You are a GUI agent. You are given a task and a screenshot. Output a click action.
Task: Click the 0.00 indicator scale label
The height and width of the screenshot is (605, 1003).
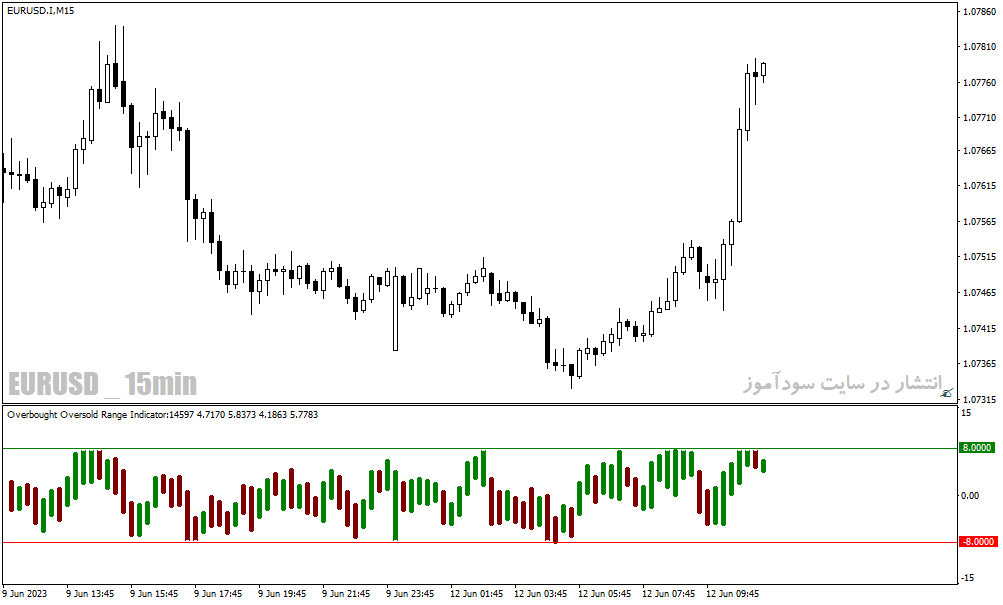click(970, 495)
